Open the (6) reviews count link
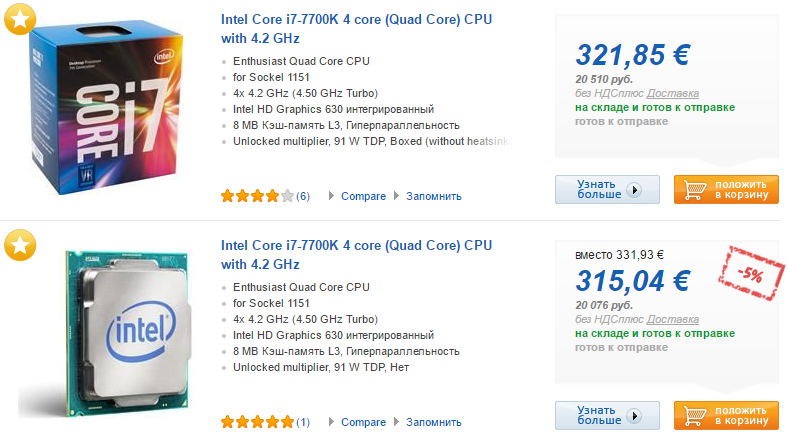This screenshot has height=435, width=788. [x=303, y=196]
